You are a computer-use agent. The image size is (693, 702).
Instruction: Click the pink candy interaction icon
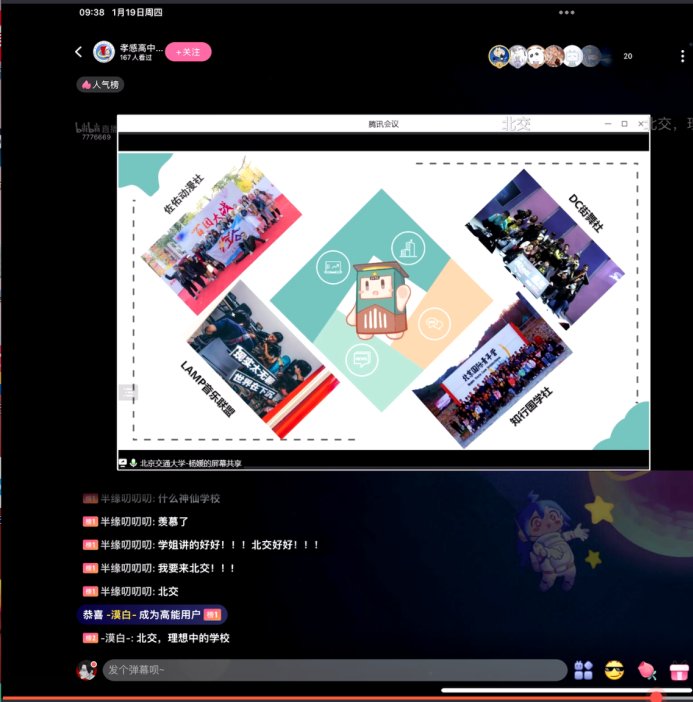(647, 670)
